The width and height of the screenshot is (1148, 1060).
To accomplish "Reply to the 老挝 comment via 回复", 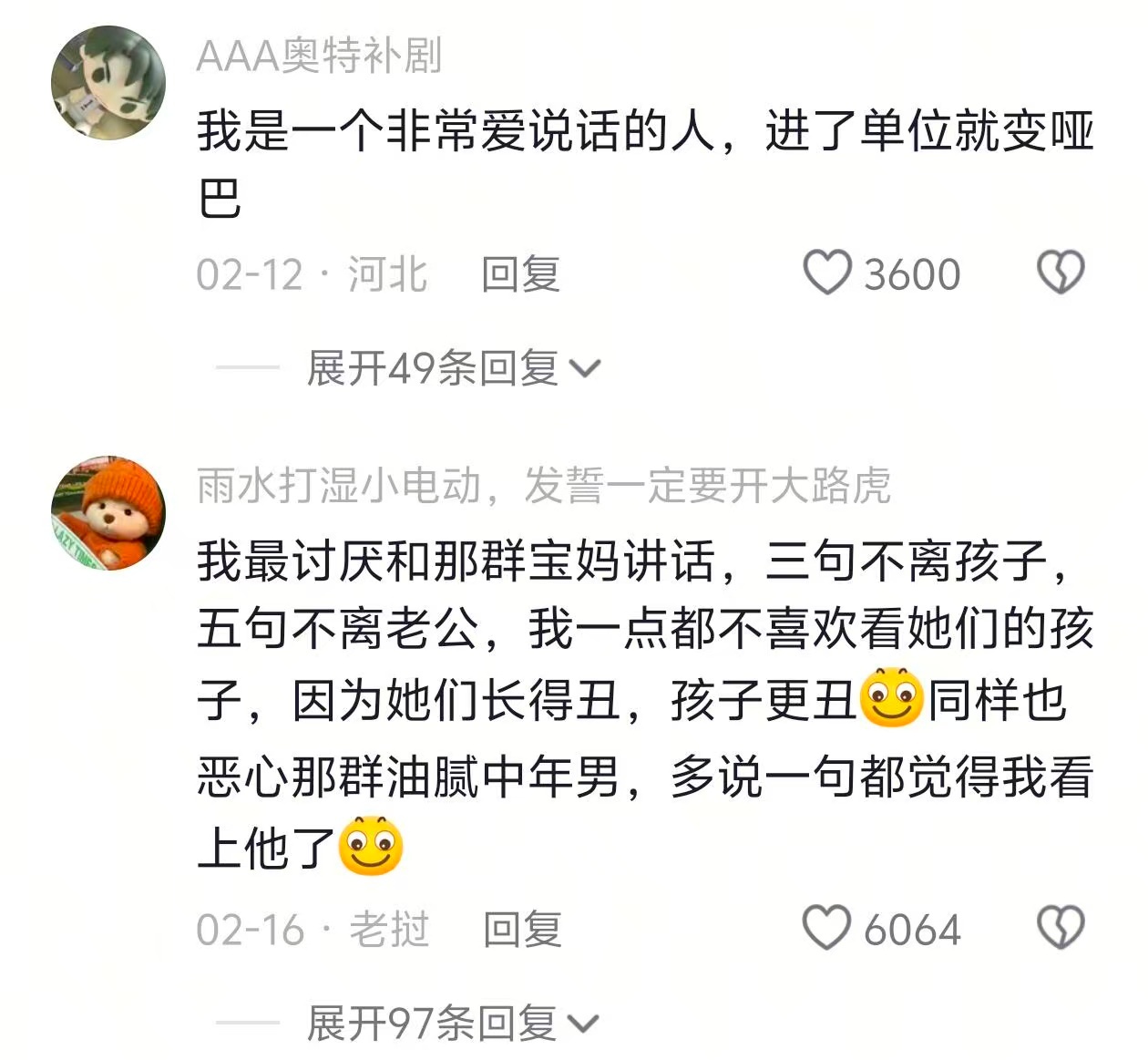I will (522, 929).
